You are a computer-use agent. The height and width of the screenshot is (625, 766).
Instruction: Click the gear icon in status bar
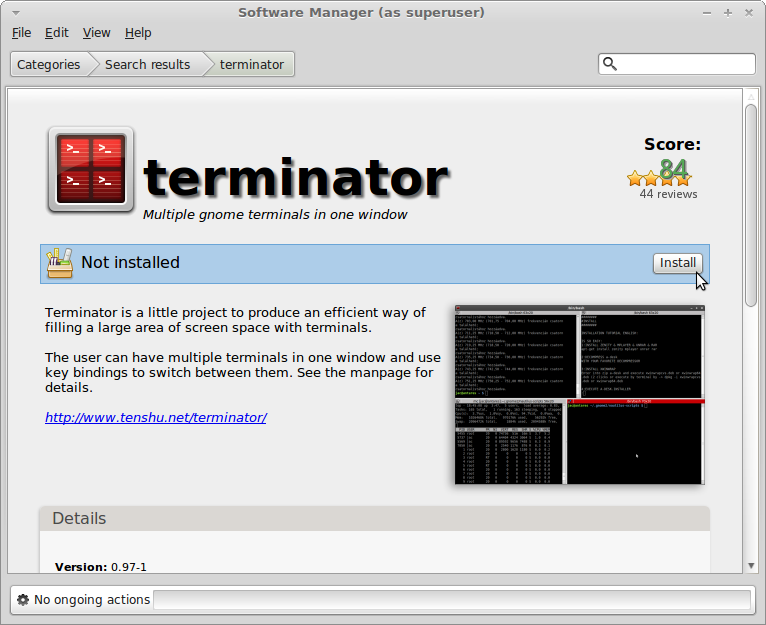[x=23, y=600]
